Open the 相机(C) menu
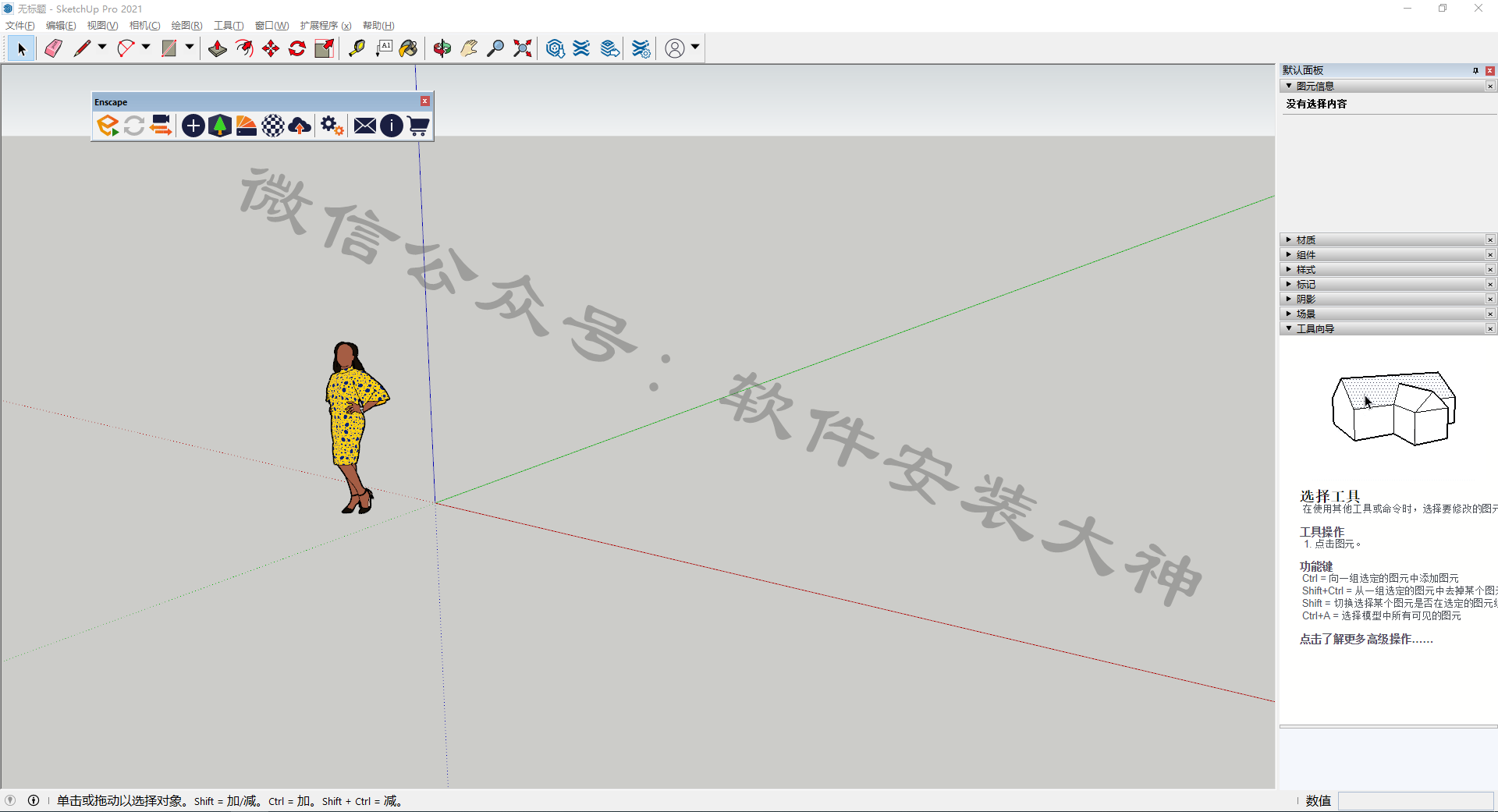 (x=144, y=26)
